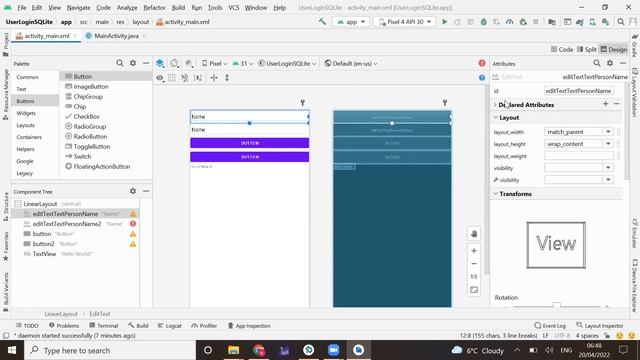The height and width of the screenshot is (360, 640).
Task: Switch to the activity_main.xml tab
Action: point(46,36)
